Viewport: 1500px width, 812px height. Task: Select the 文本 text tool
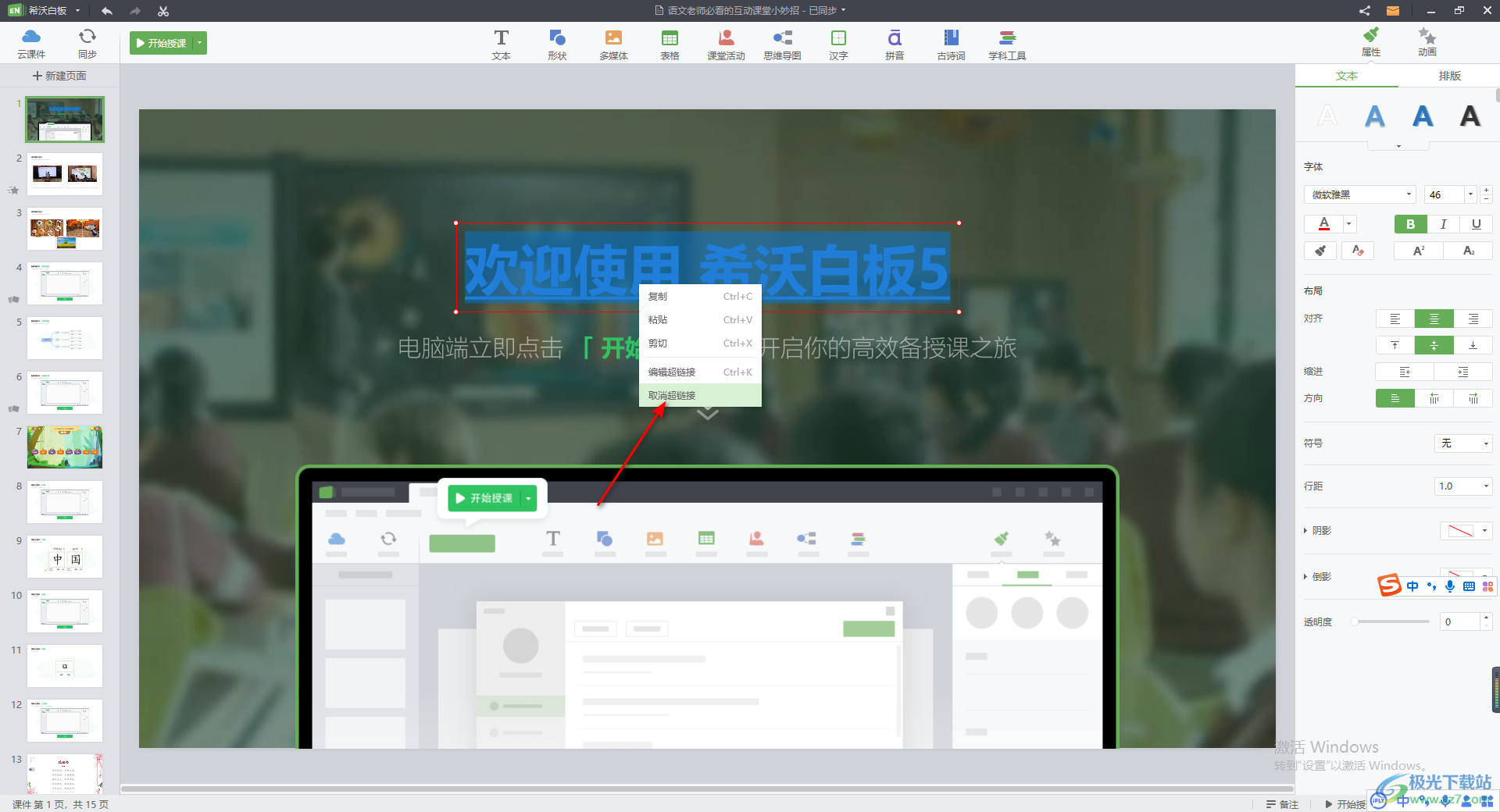(502, 45)
